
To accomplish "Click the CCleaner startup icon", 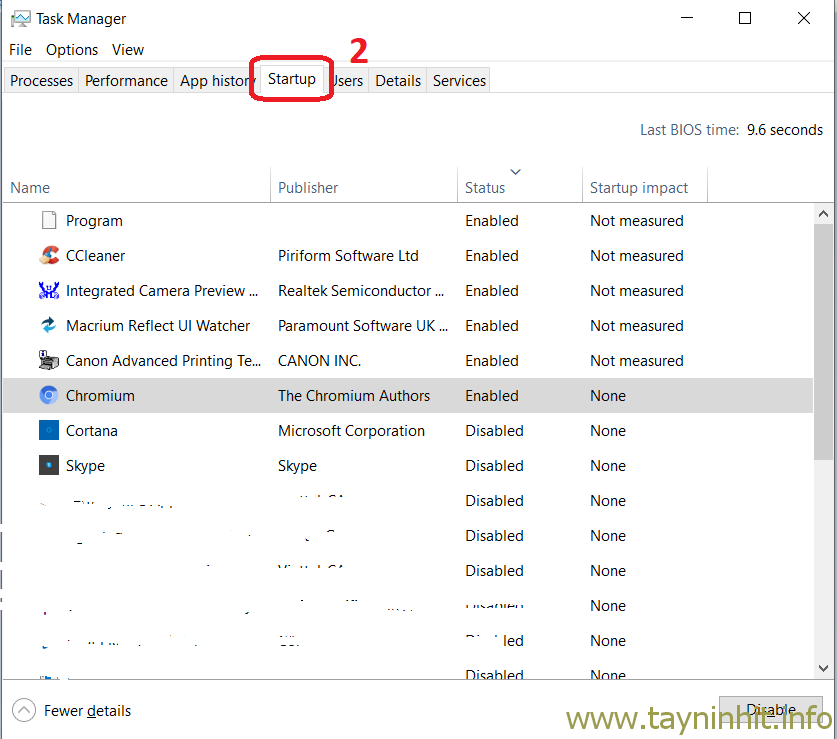I will 49,256.
